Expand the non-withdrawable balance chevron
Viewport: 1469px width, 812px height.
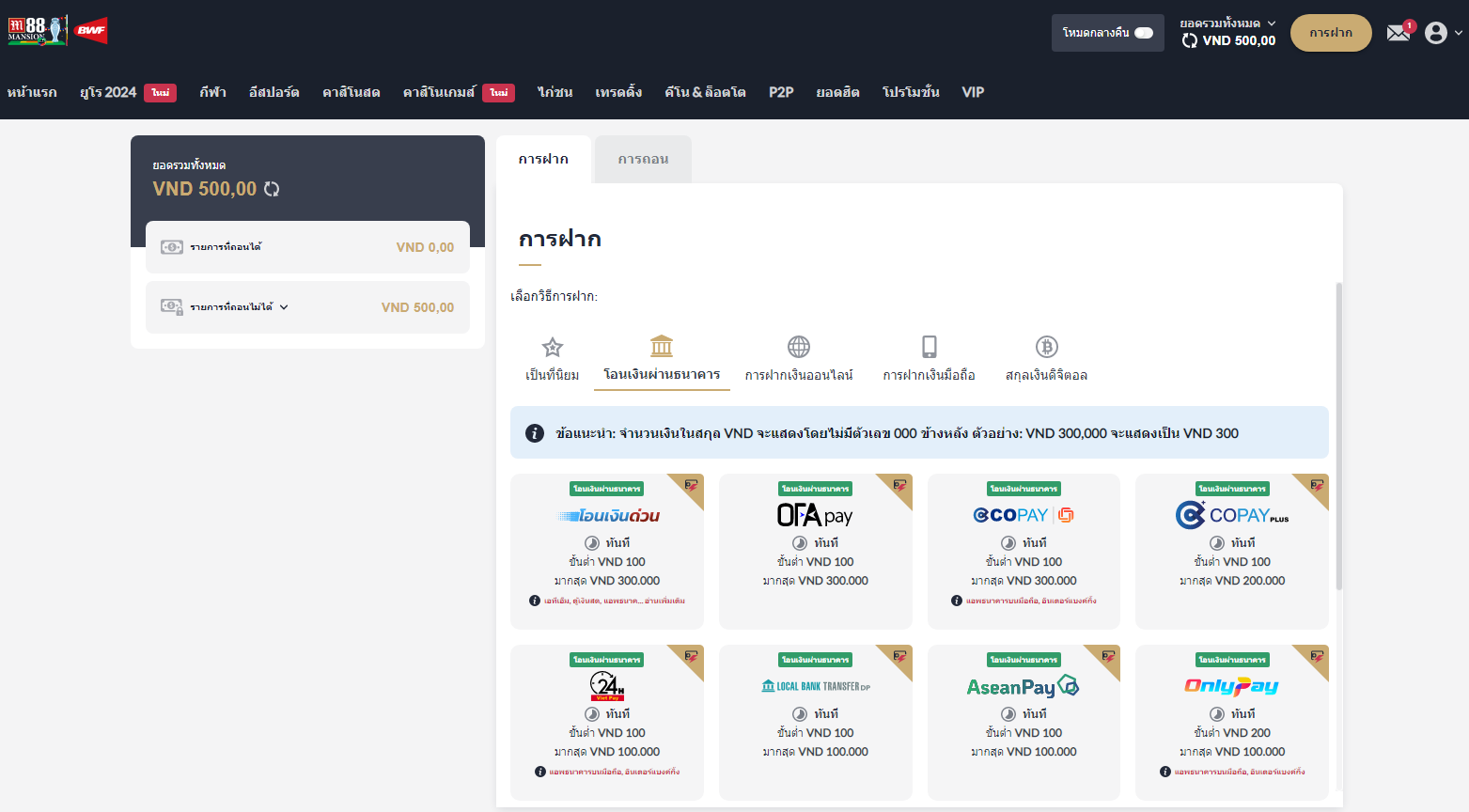[x=284, y=307]
